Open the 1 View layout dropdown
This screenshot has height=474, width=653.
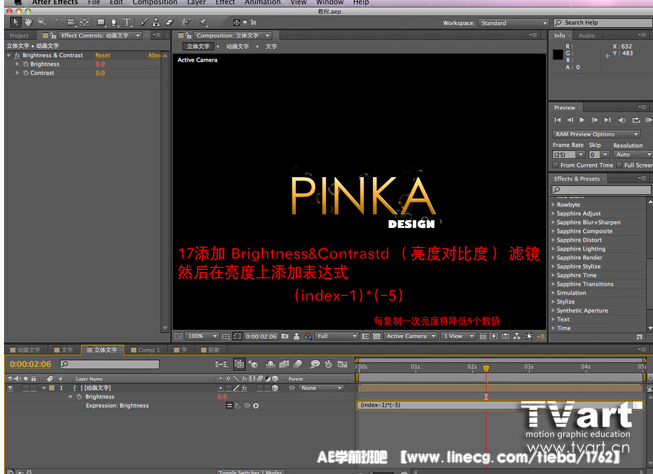(458, 336)
